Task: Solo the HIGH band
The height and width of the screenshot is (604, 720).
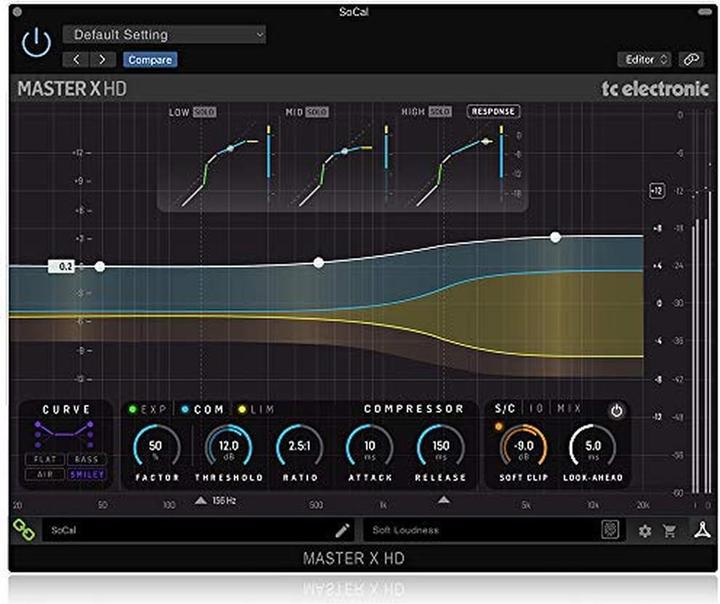Action: tap(439, 112)
